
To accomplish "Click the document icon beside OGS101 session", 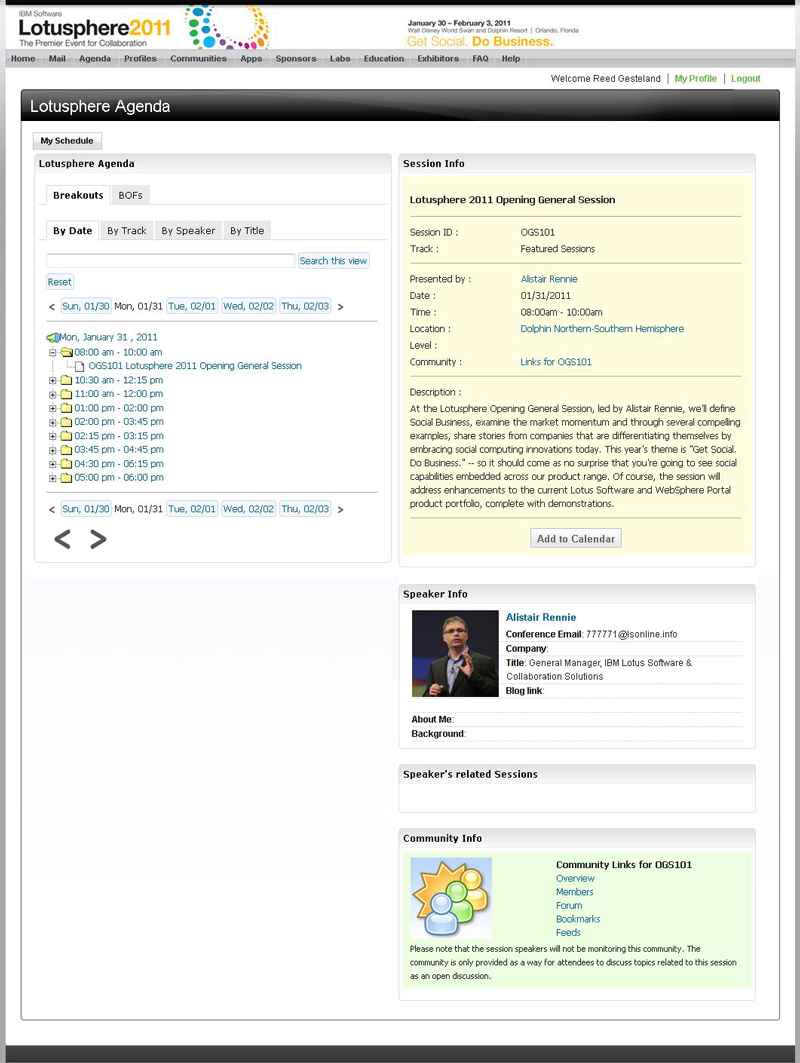I will (79, 366).
